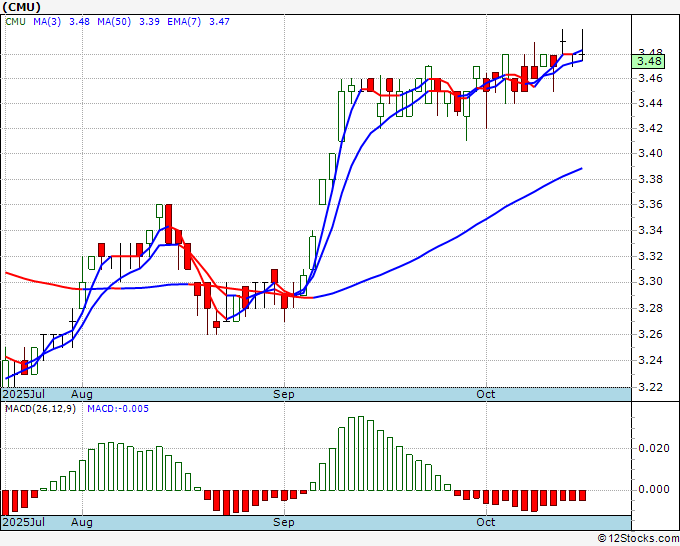The width and height of the screenshot is (680, 546).
Task: Click the 3.34 price axis label
Action: click(650, 230)
